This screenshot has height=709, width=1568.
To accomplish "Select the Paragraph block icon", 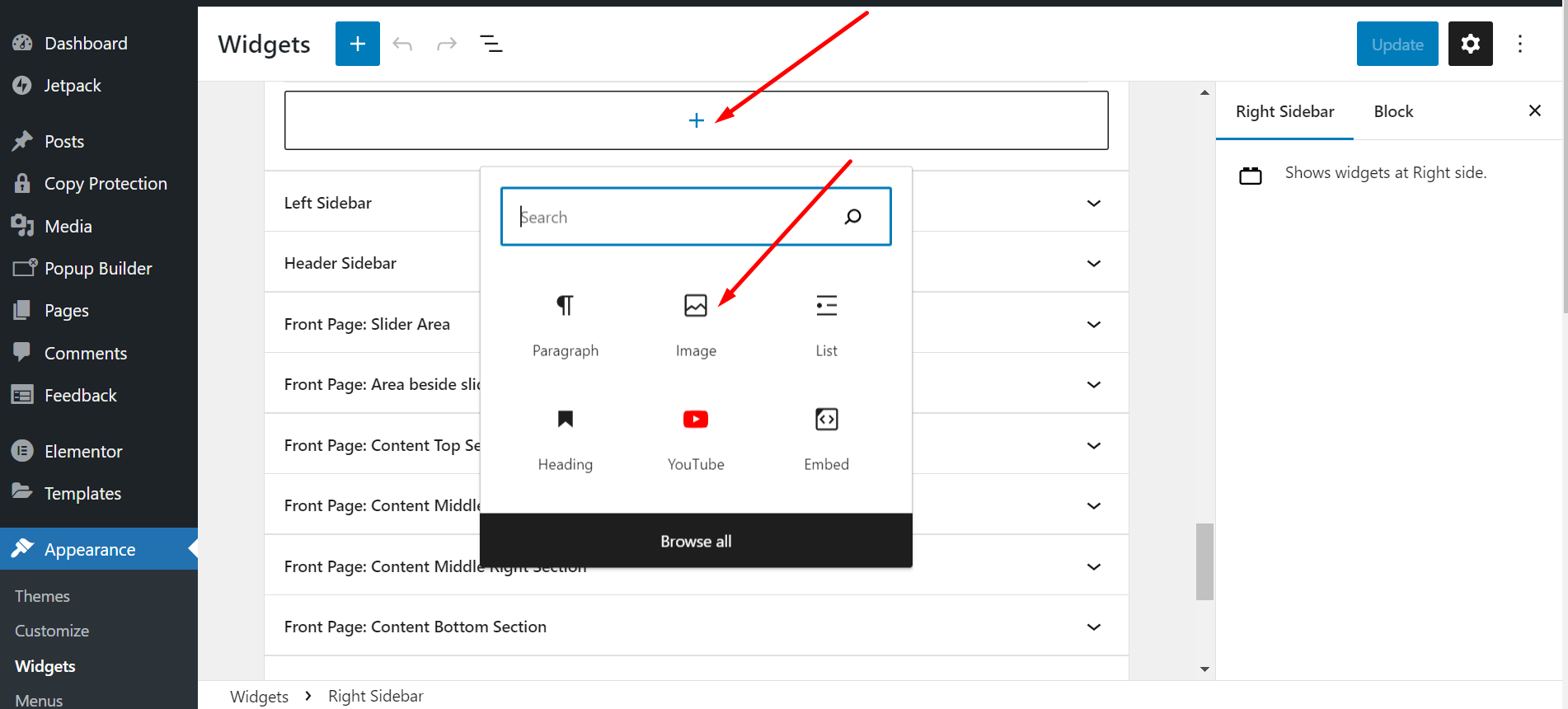I will coord(565,307).
